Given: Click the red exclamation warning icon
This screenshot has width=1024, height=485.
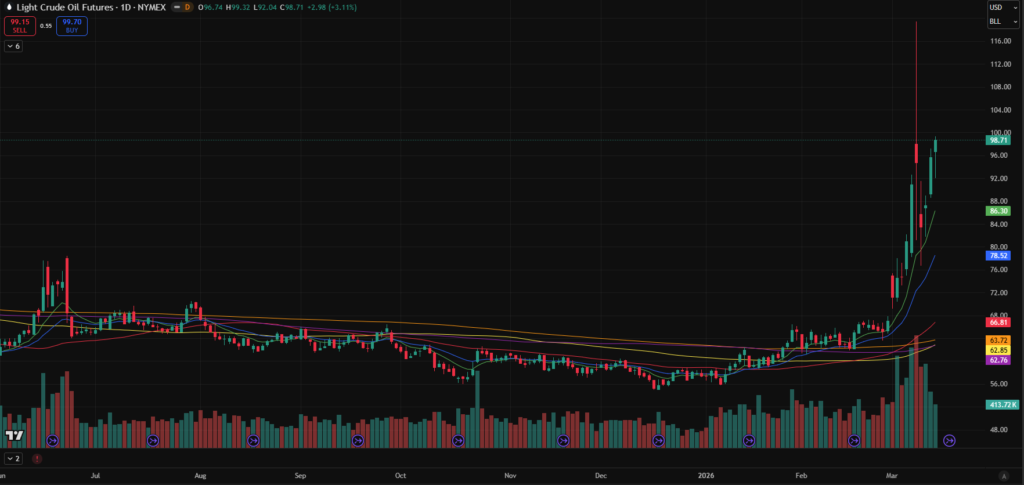Looking at the screenshot, I should (x=37, y=459).
